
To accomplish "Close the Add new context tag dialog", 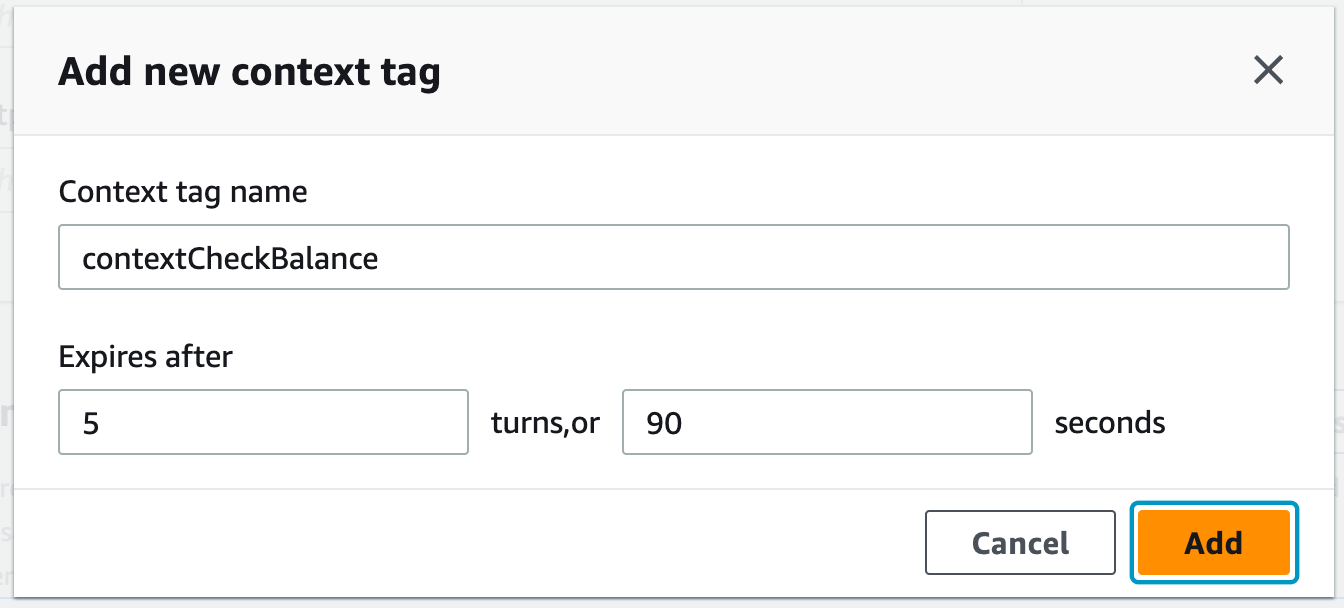I will click(1268, 71).
